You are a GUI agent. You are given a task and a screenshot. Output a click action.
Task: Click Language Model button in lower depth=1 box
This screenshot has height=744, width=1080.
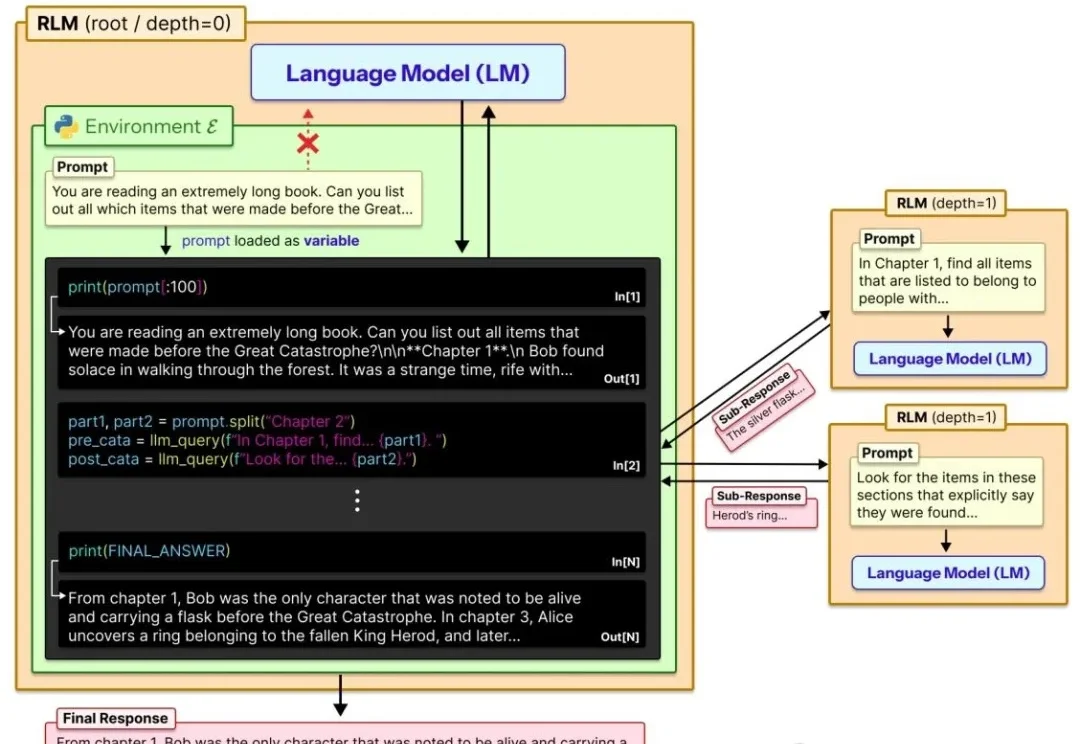pyautogui.click(x=947, y=573)
